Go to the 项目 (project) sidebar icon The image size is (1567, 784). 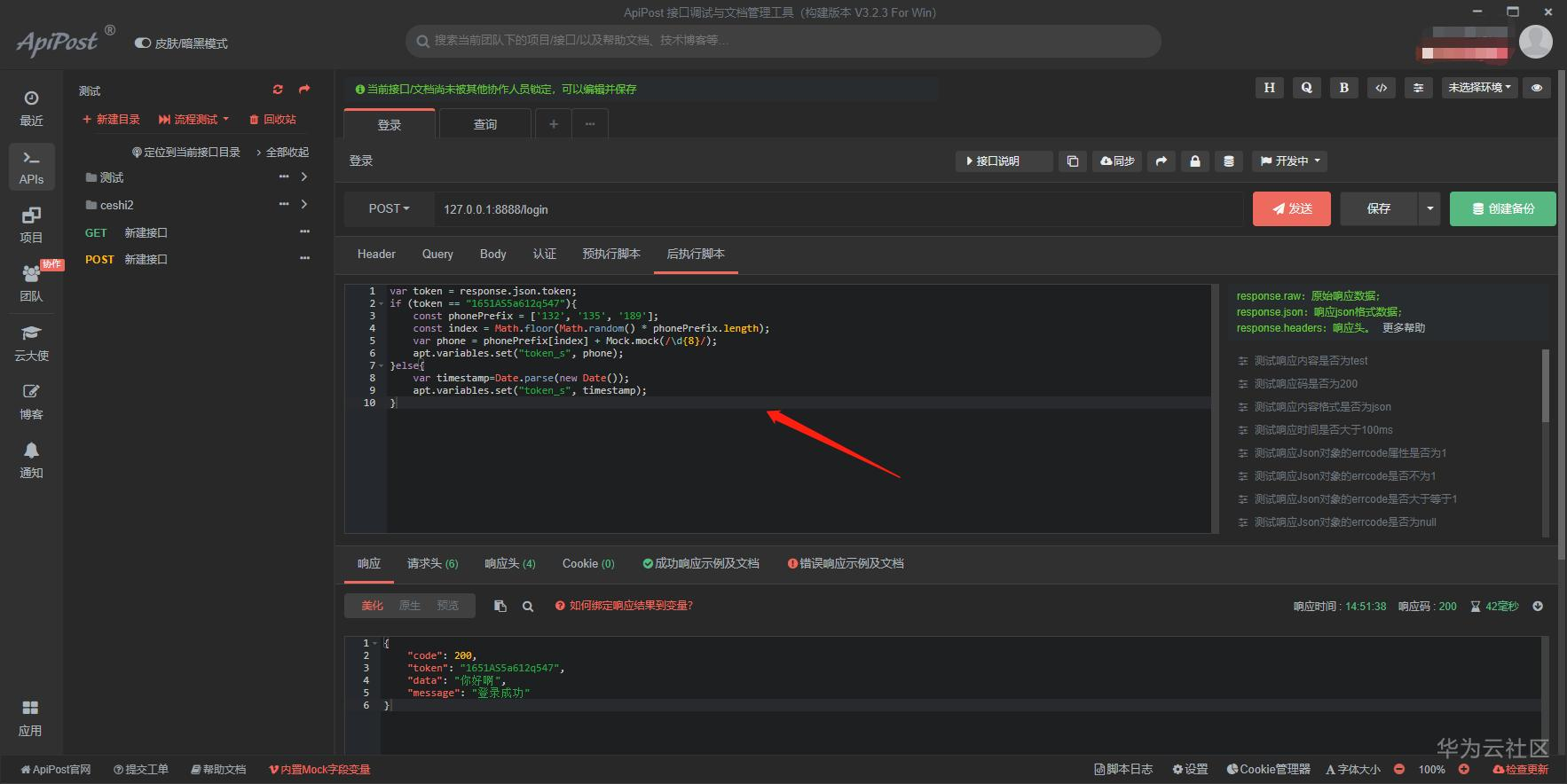click(x=31, y=225)
